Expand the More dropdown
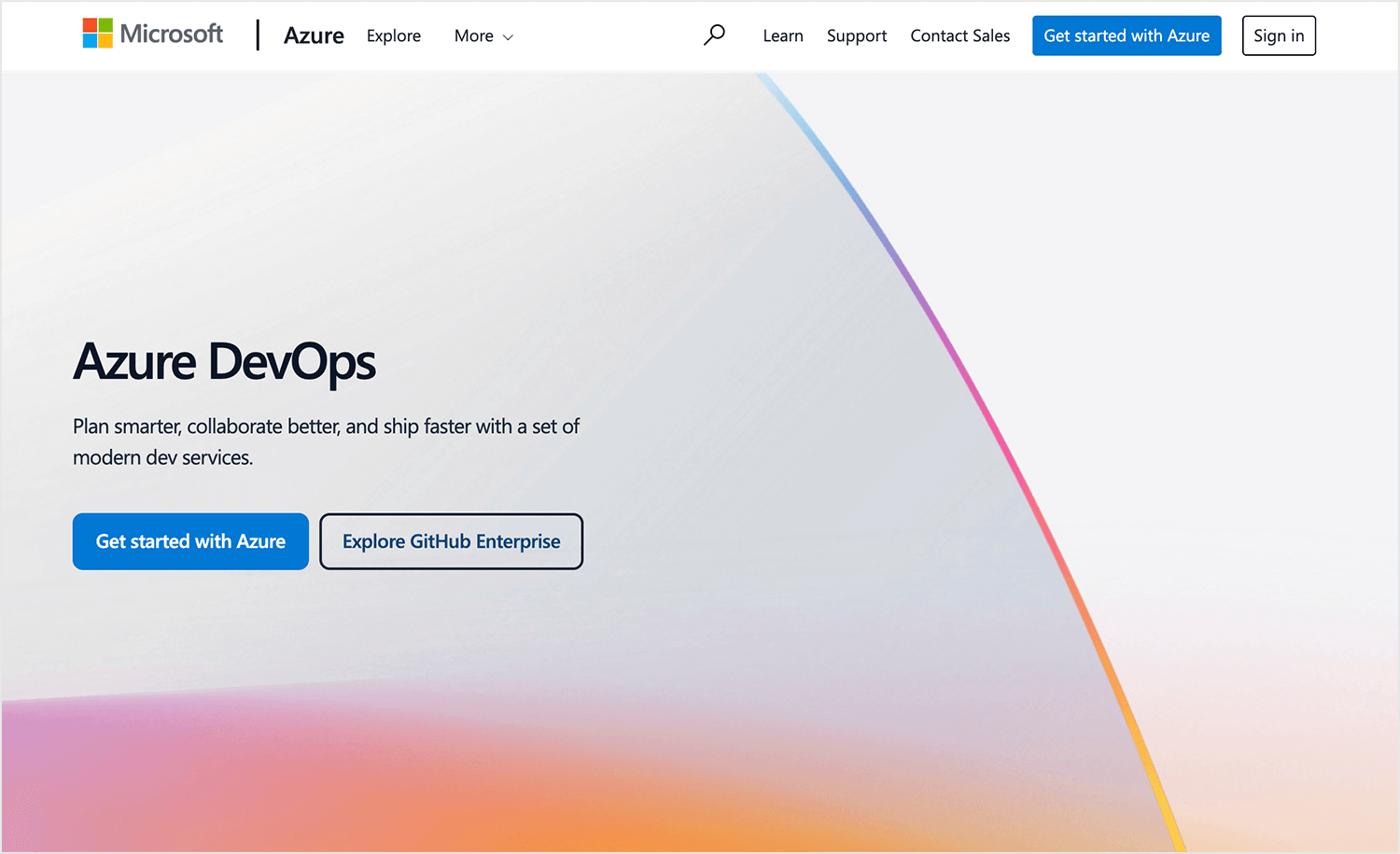Viewport: 1400px width, 854px height. tap(483, 35)
